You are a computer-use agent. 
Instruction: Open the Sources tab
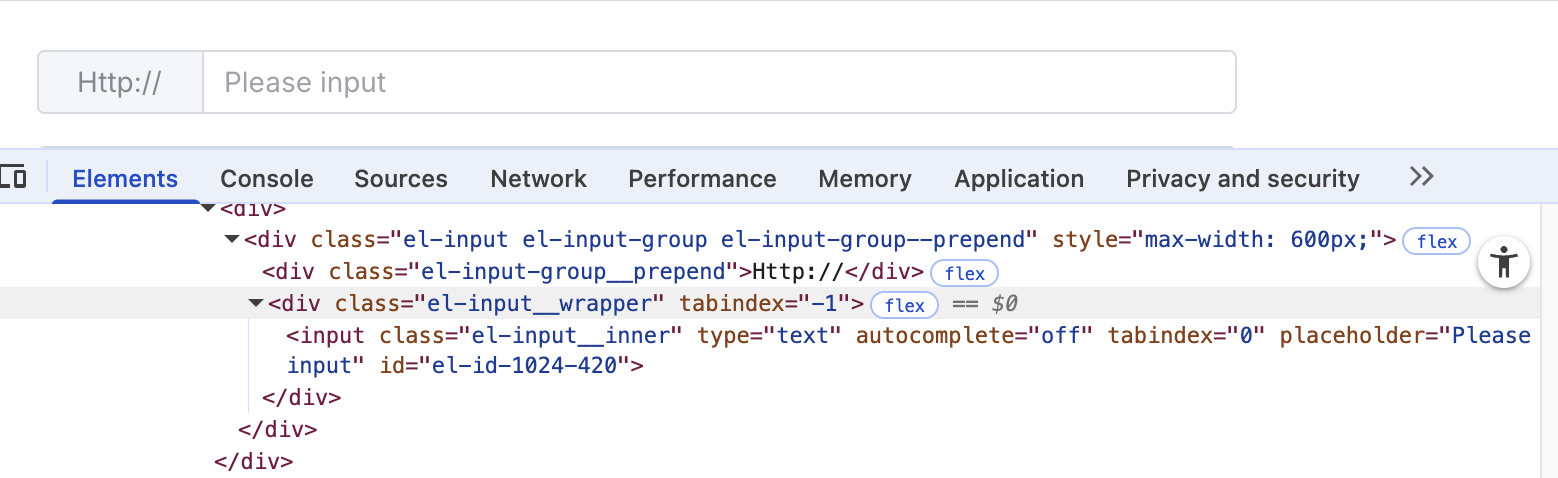point(400,179)
